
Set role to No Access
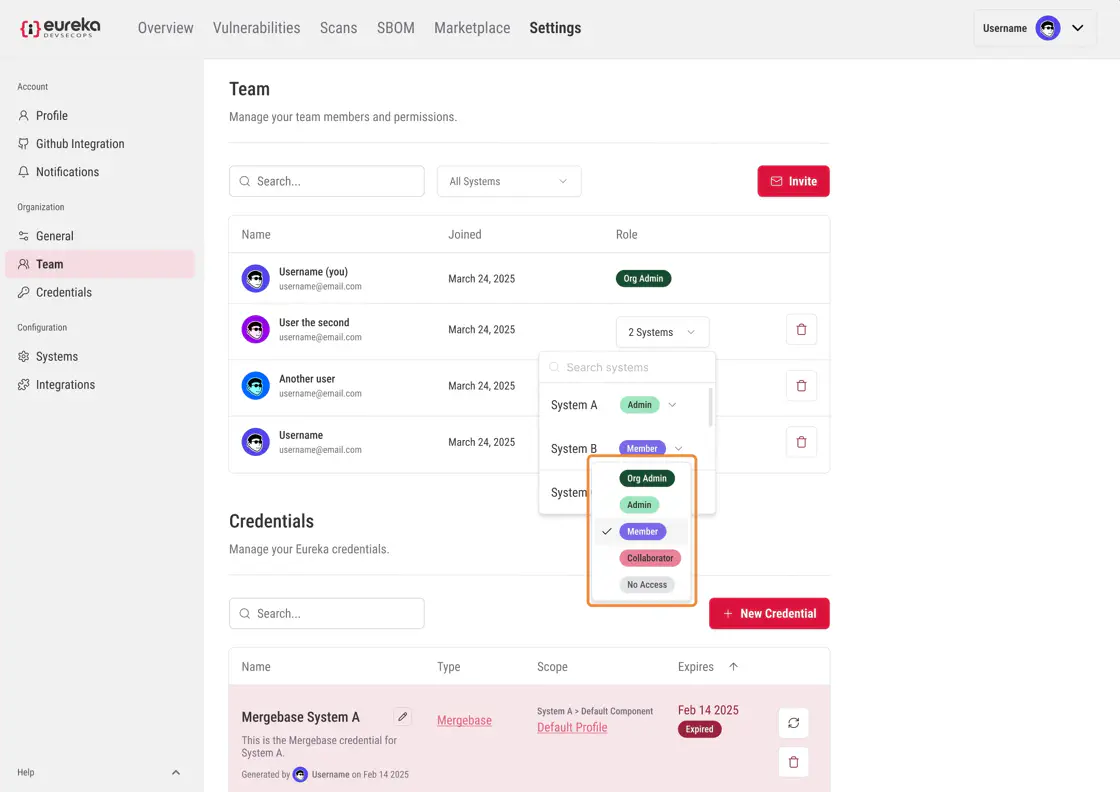tap(646, 585)
